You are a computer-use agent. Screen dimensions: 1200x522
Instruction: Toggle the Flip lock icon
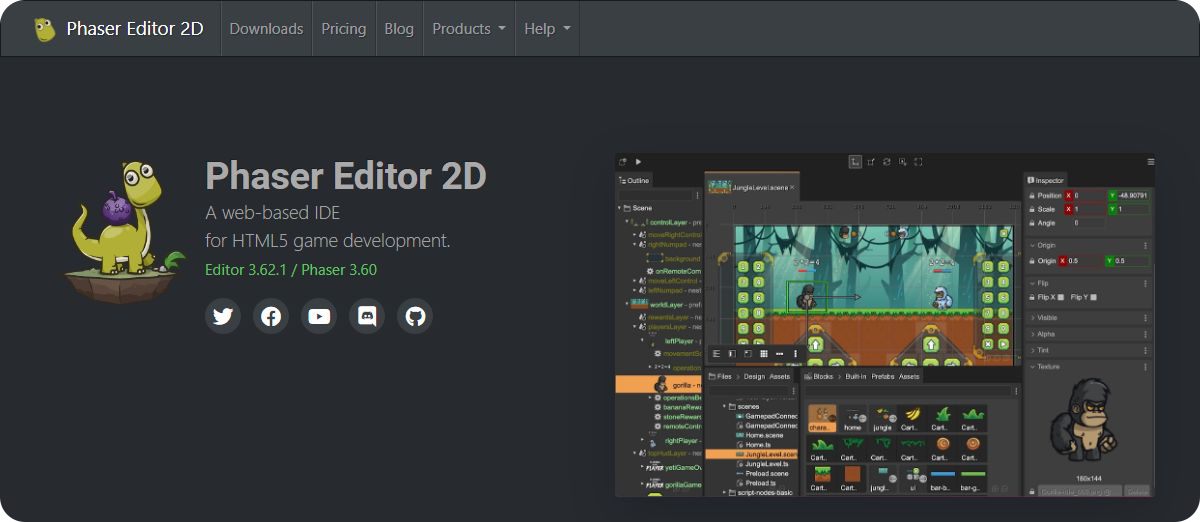1031,297
